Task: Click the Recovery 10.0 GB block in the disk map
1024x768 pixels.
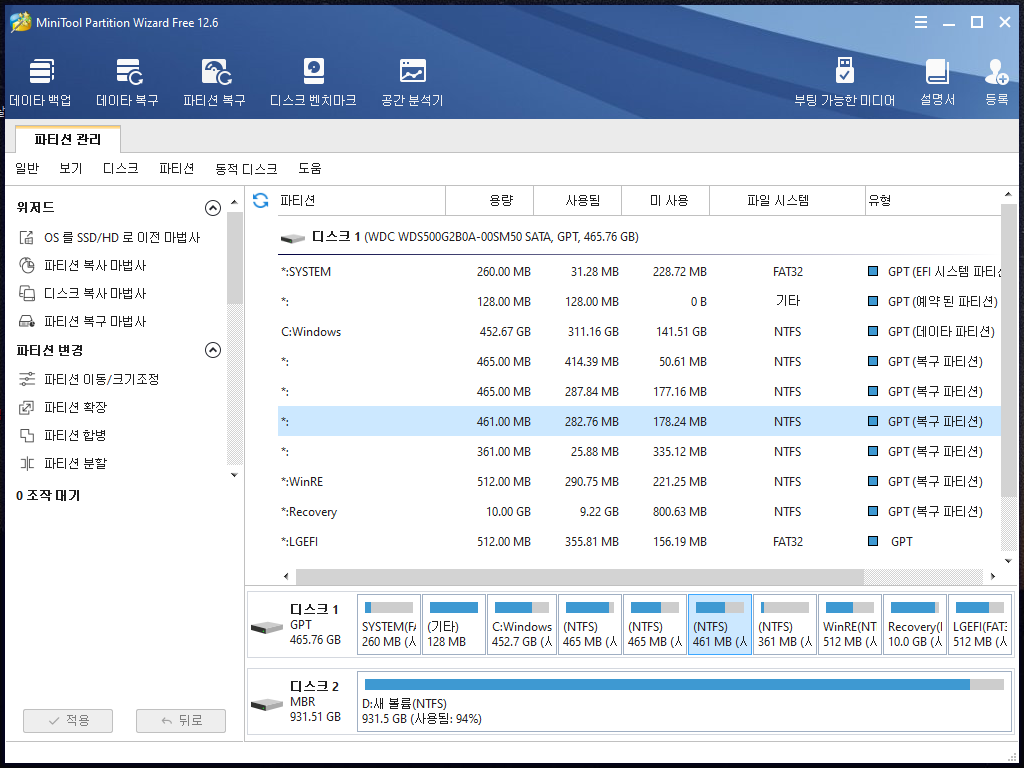Action: [x=914, y=625]
